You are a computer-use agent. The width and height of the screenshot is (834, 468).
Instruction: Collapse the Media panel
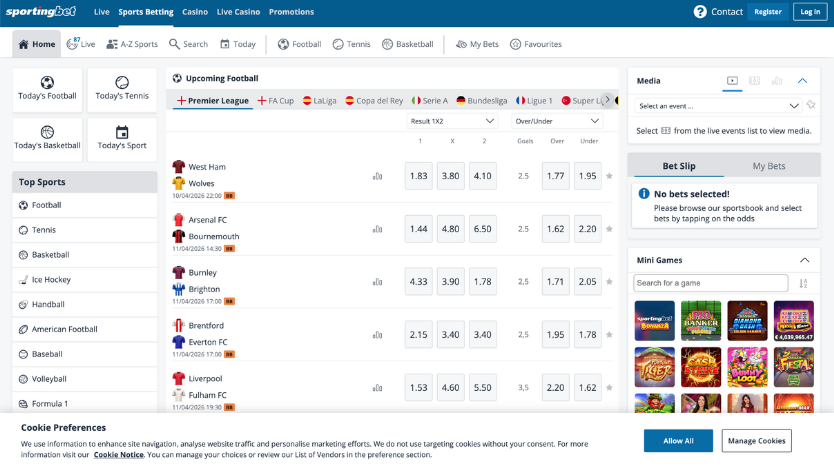pos(802,81)
